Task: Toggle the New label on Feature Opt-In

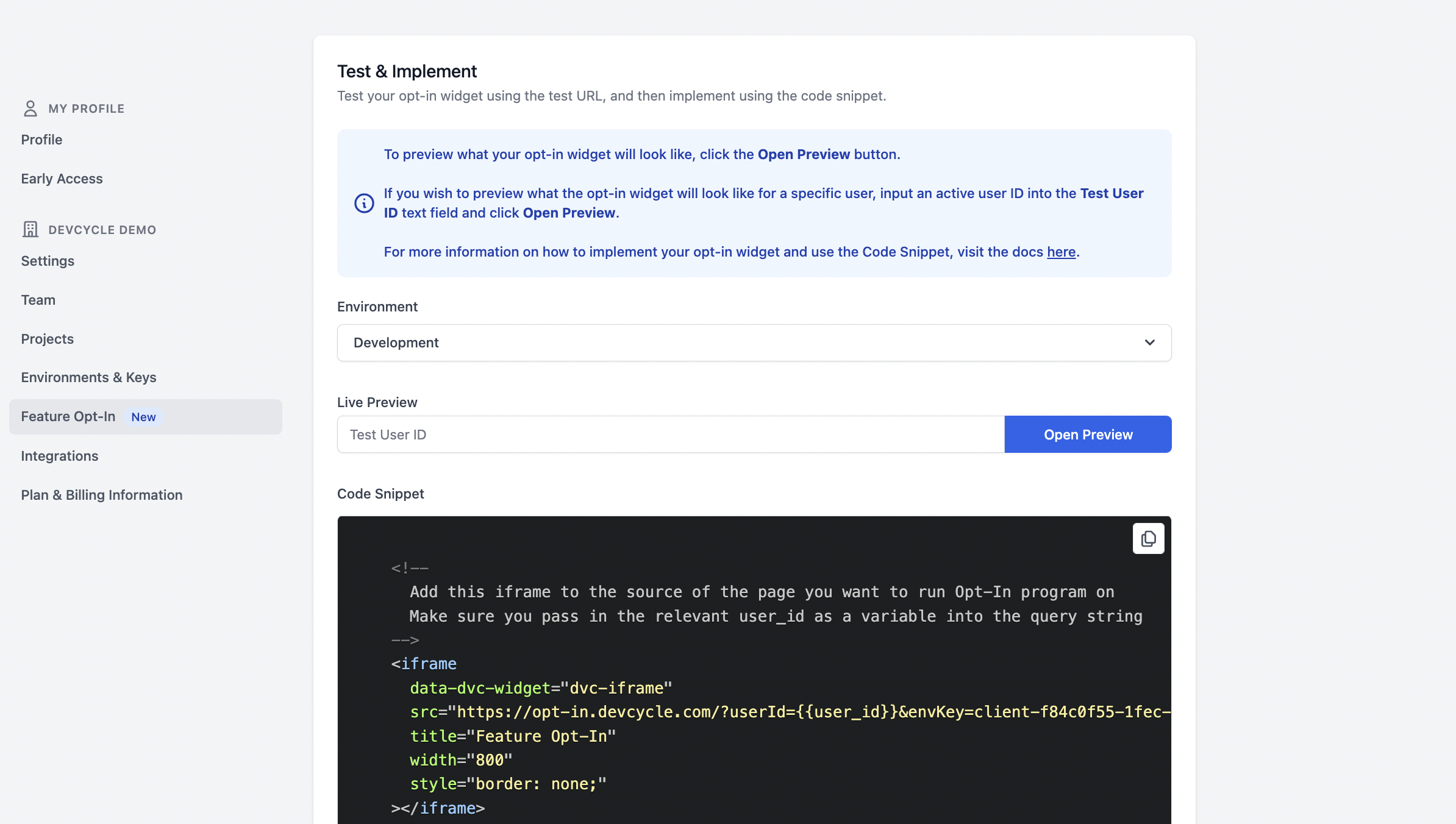Action: [x=143, y=416]
